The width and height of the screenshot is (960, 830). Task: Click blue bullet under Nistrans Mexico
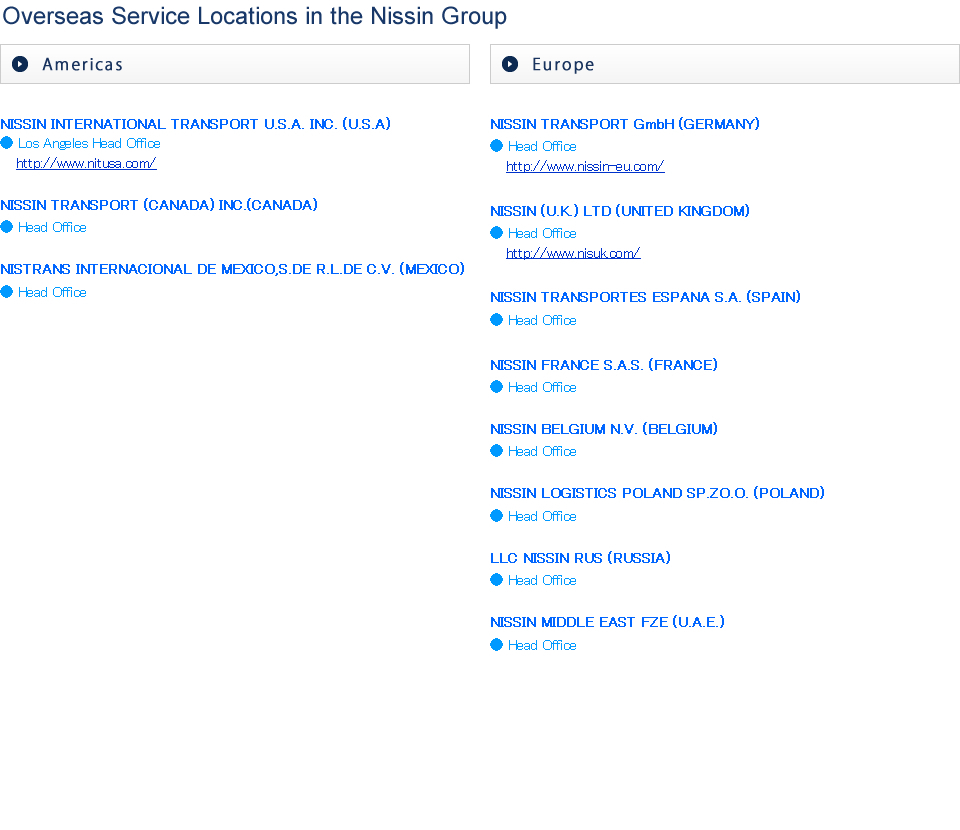tap(7, 292)
